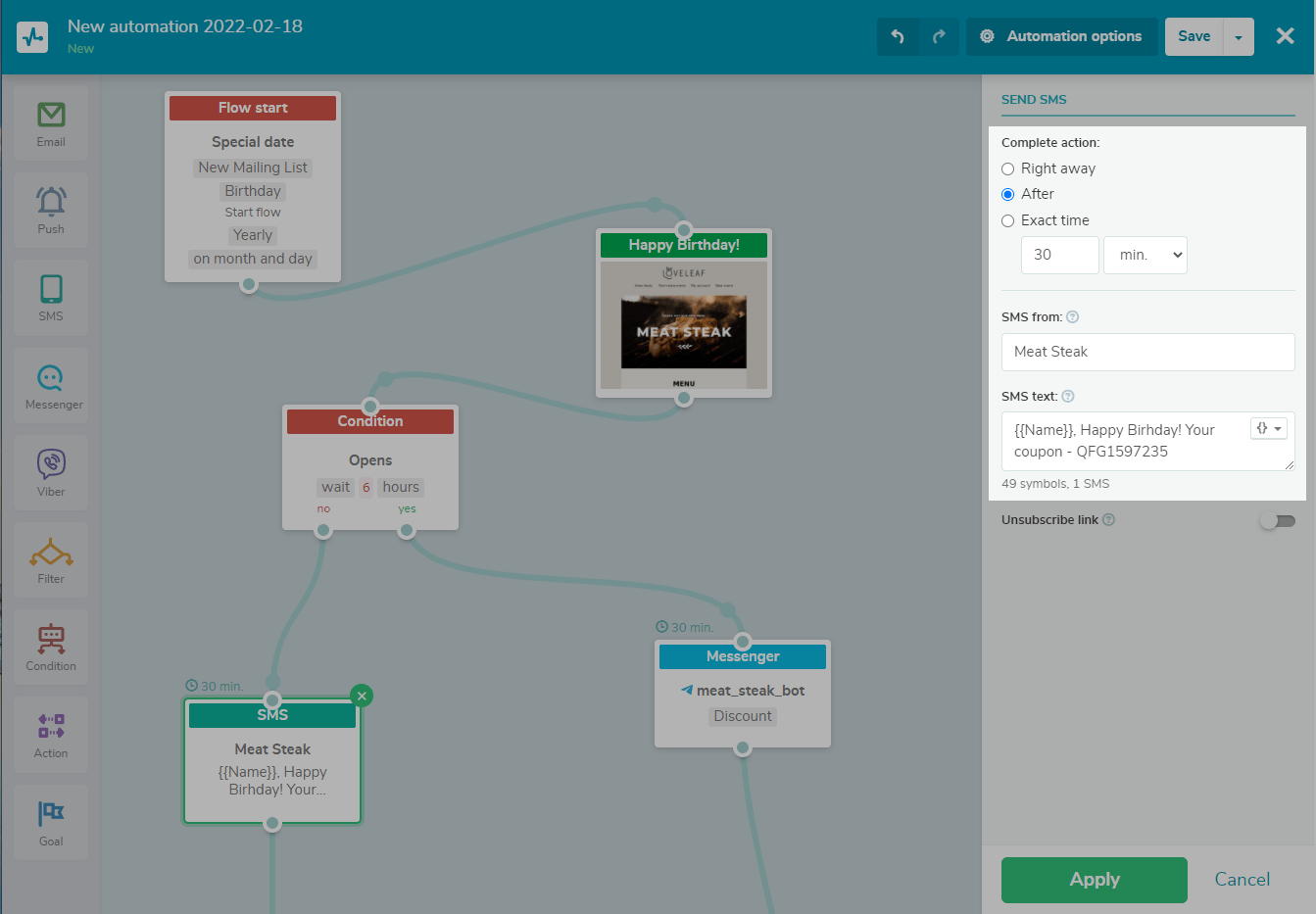Viewport: 1316px width, 914px height.
Task: Expand the Save button dropdown arrow
Action: pos(1239,37)
